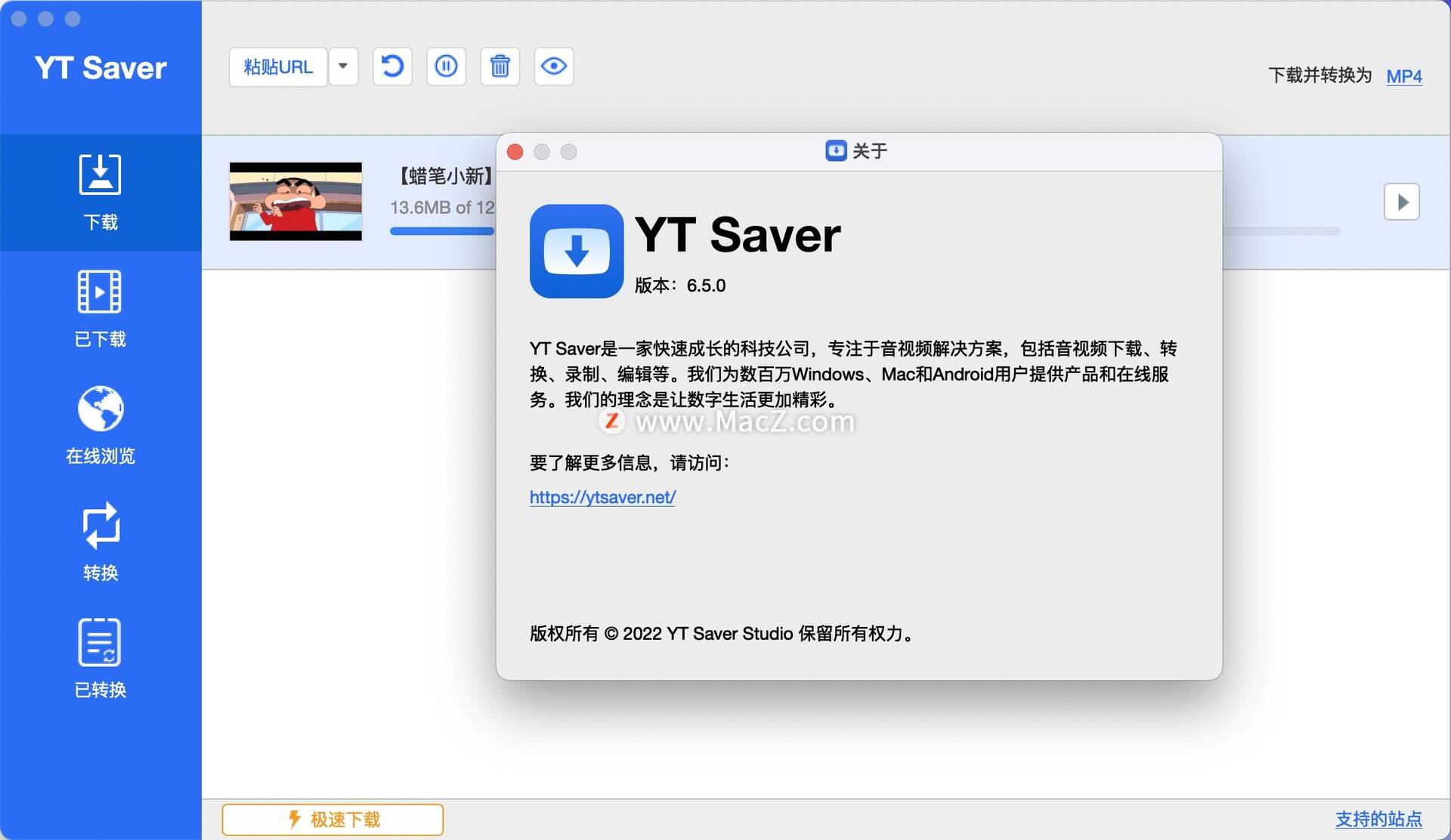Pause all downloads with the pause icon
Viewport: 1451px width, 840px height.
point(446,66)
